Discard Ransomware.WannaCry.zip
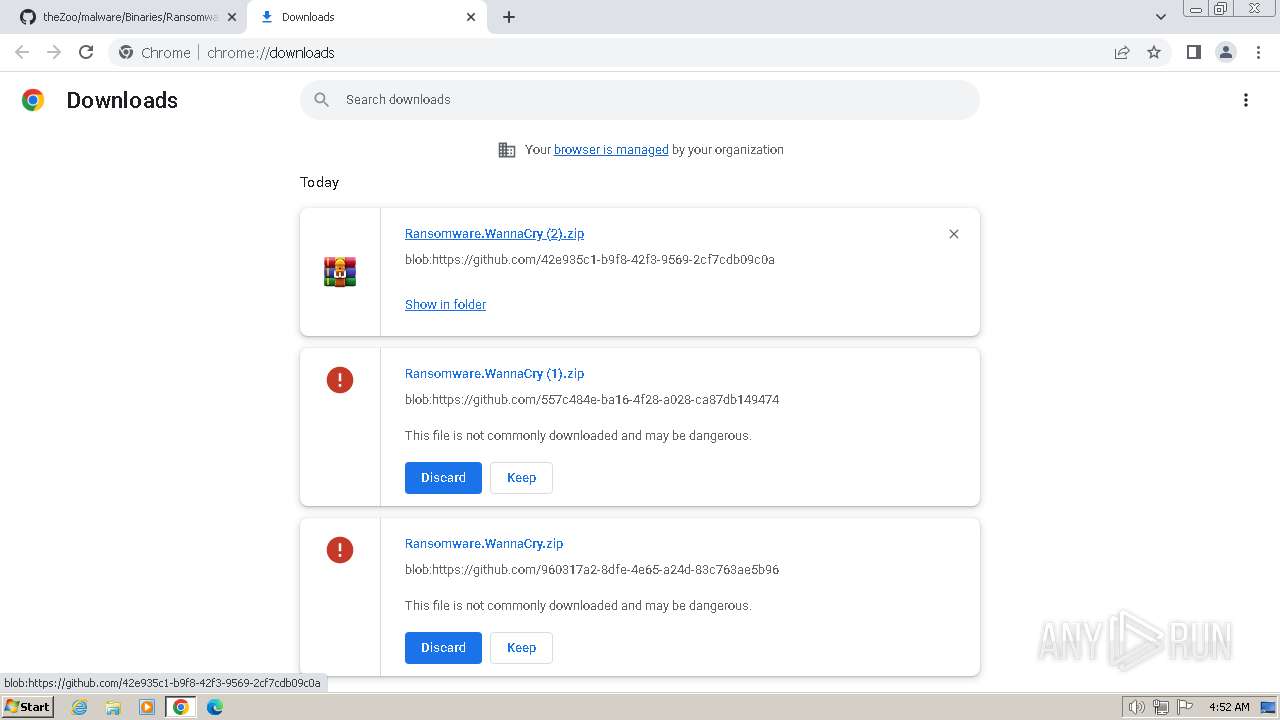Image resolution: width=1280 pixels, height=720 pixels. click(x=443, y=648)
